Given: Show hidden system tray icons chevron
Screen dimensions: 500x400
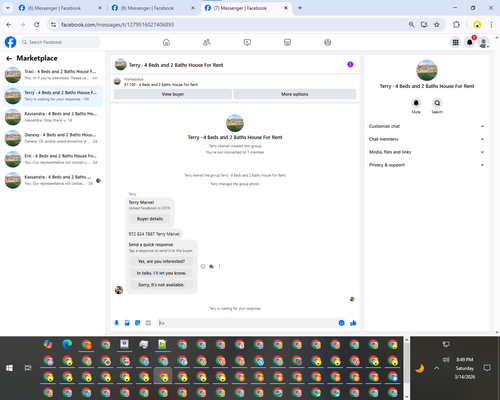Looking at the screenshot, I should (x=436, y=368).
